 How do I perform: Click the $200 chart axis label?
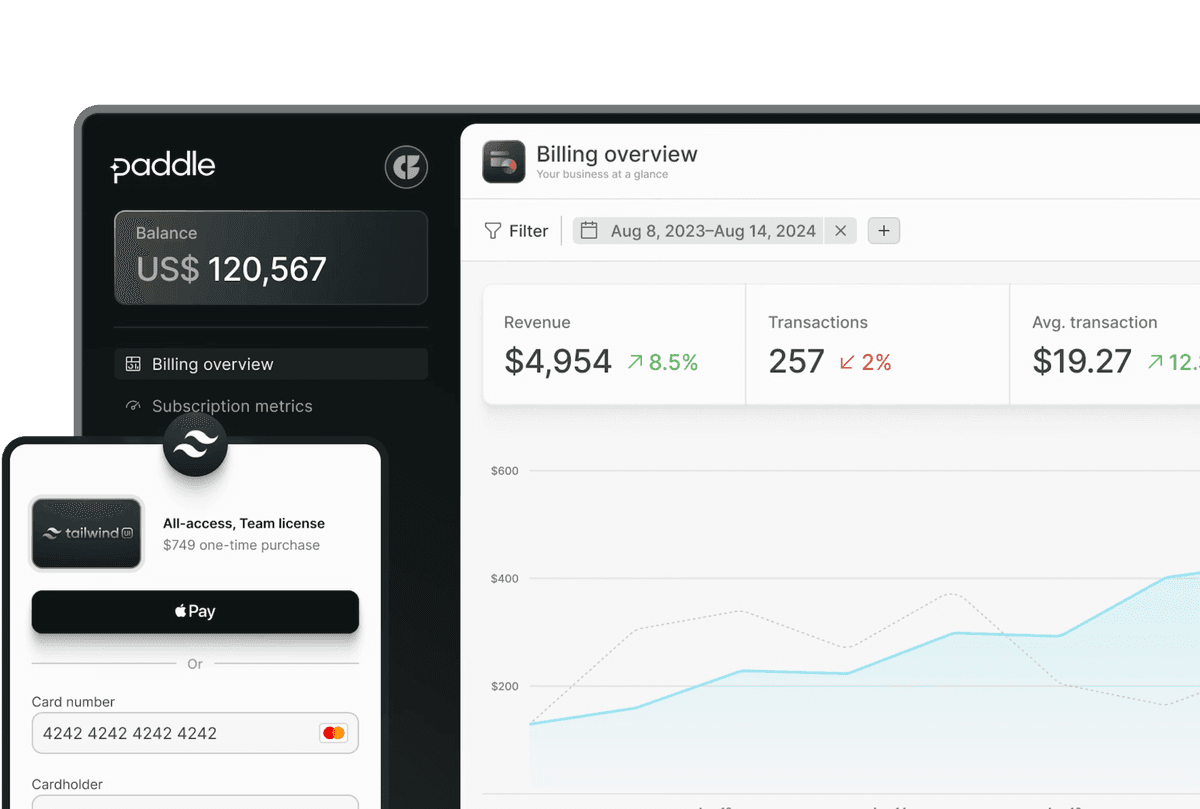[505, 687]
